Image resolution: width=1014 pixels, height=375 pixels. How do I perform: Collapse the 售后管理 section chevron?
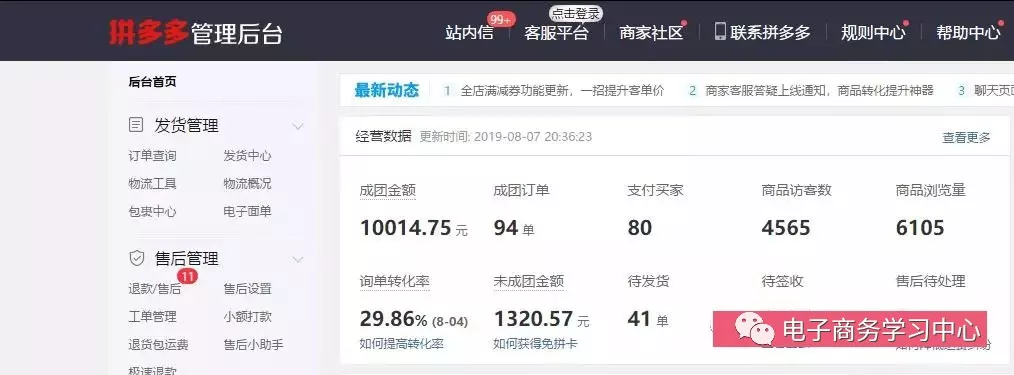297,260
